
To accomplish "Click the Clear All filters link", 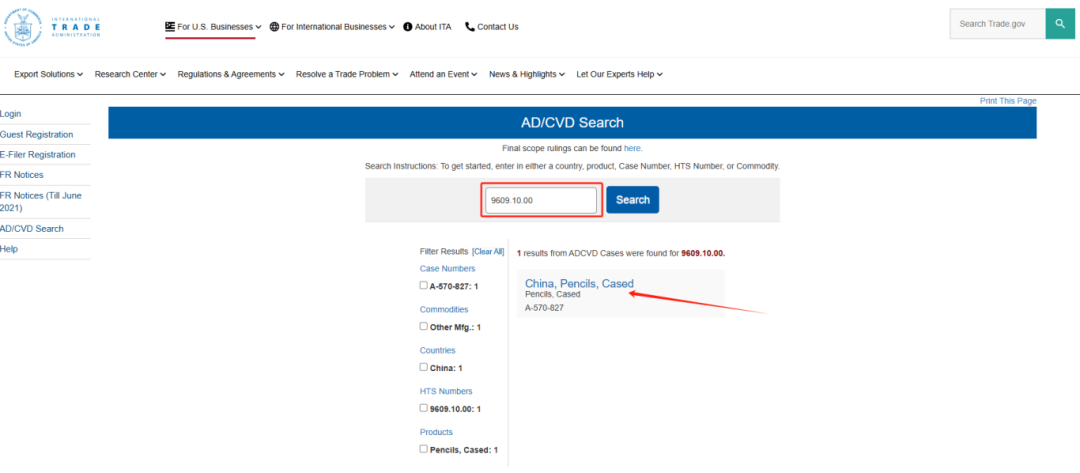I will pyautogui.click(x=488, y=252).
